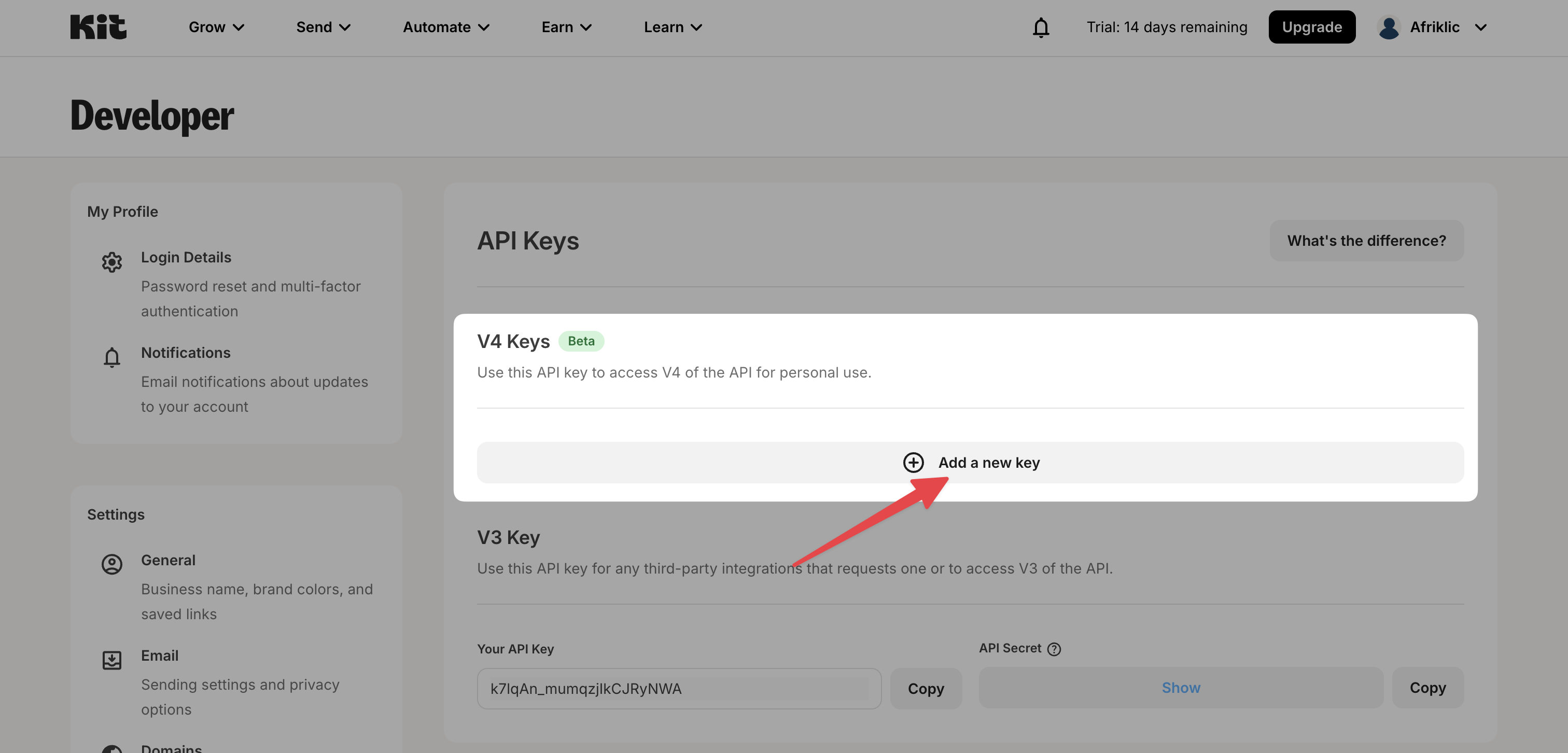Open the Automate dropdown
The height and width of the screenshot is (753, 1568).
pos(445,27)
